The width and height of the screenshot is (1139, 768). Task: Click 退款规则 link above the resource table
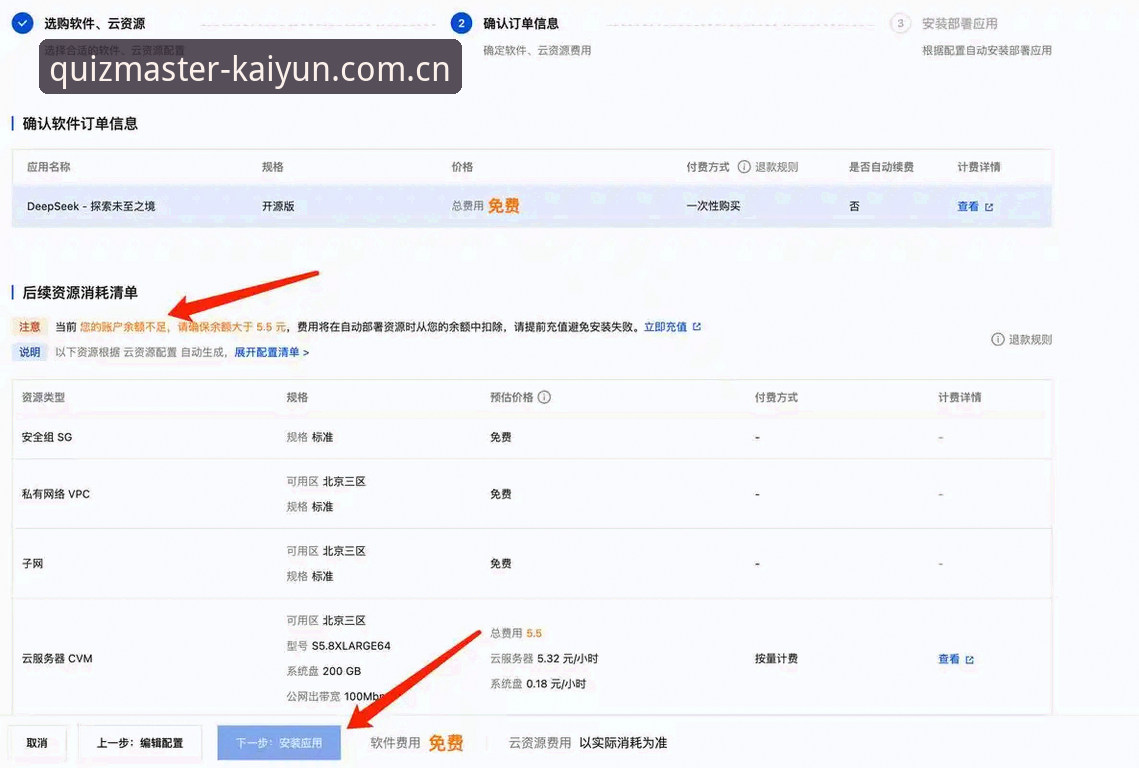[x=1030, y=339]
